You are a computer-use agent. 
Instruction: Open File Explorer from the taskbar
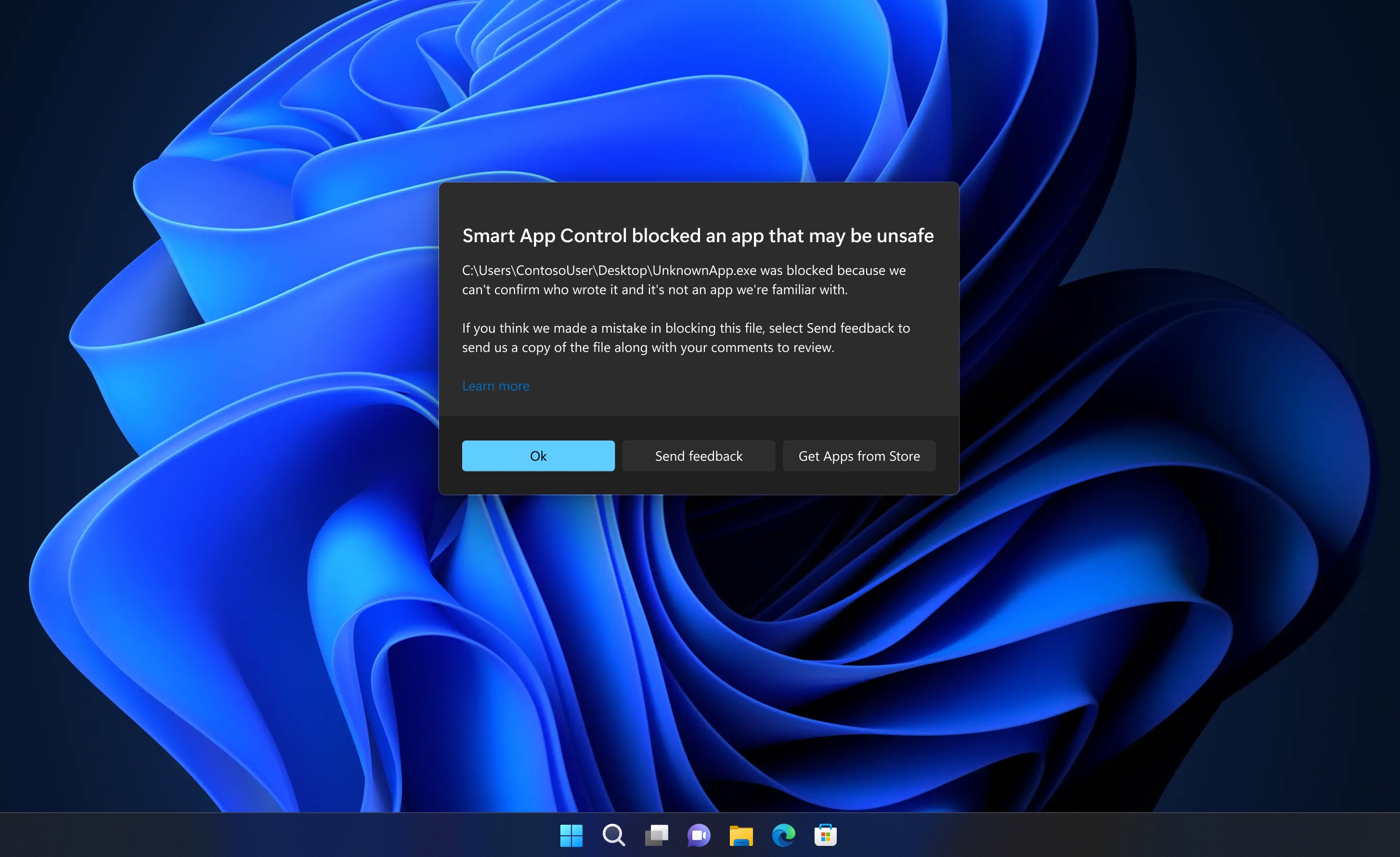(741, 835)
